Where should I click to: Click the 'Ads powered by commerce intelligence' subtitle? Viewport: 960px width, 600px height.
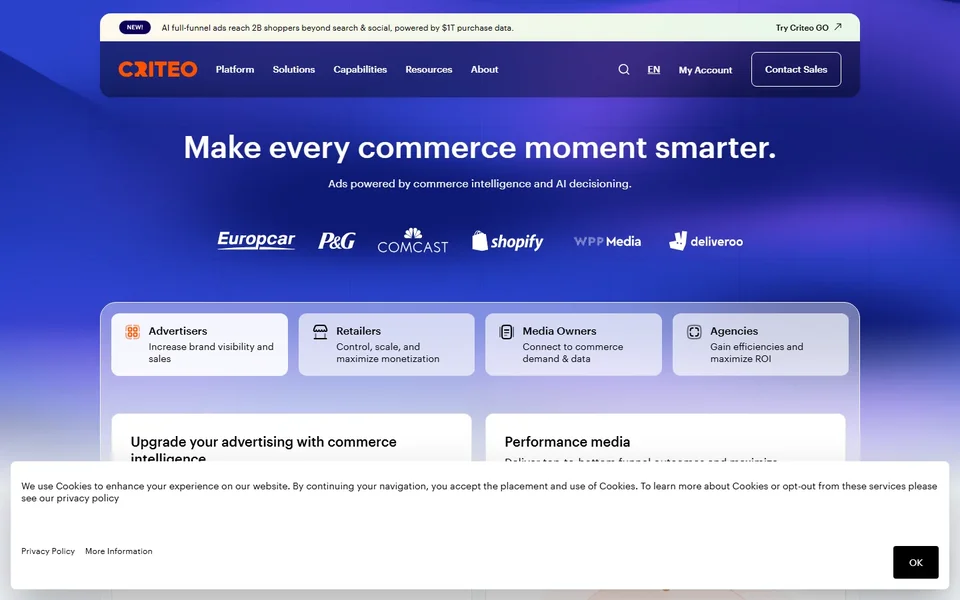point(480,184)
